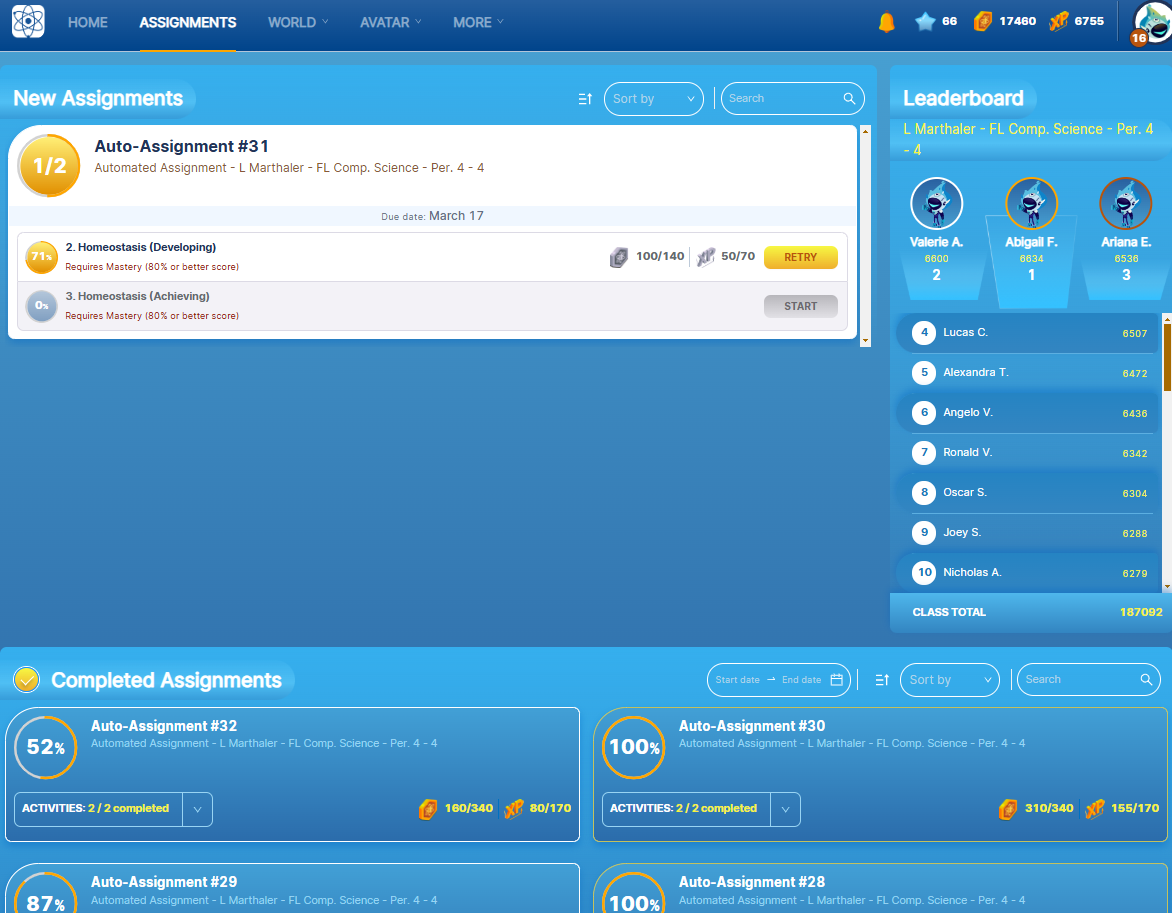Click inside the Completed Assignments search box
The height and width of the screenshot is (913, 1172).
(1080, 679)
